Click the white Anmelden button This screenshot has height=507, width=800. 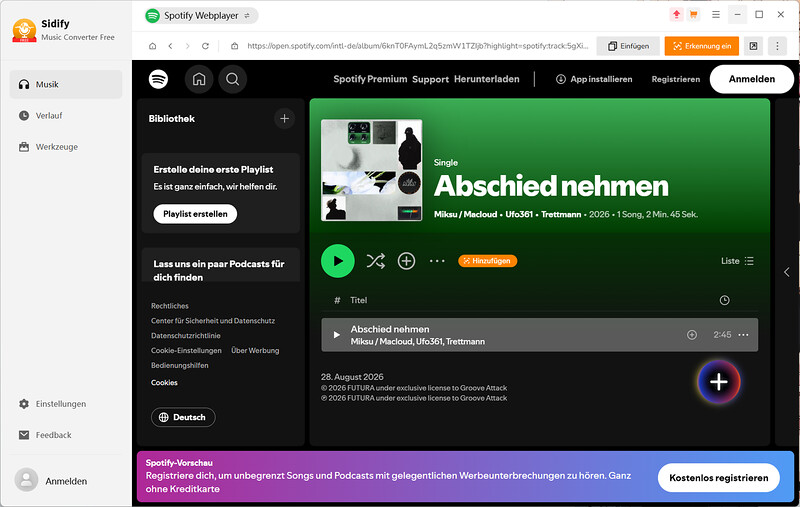click(752, 79)
